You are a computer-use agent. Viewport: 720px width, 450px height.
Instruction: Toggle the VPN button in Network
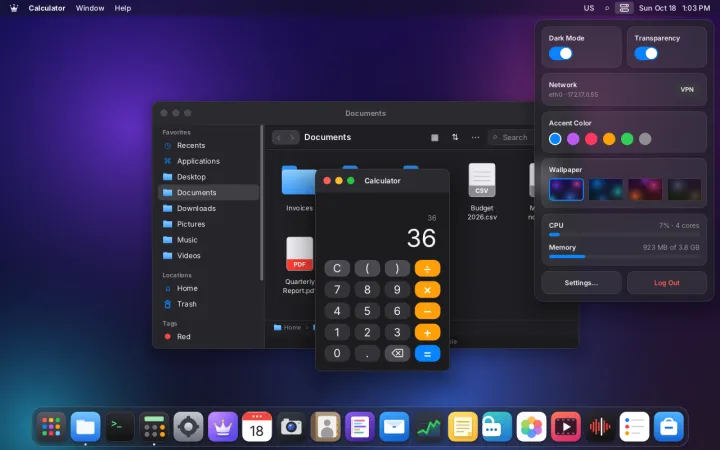[x=687, y=90]
